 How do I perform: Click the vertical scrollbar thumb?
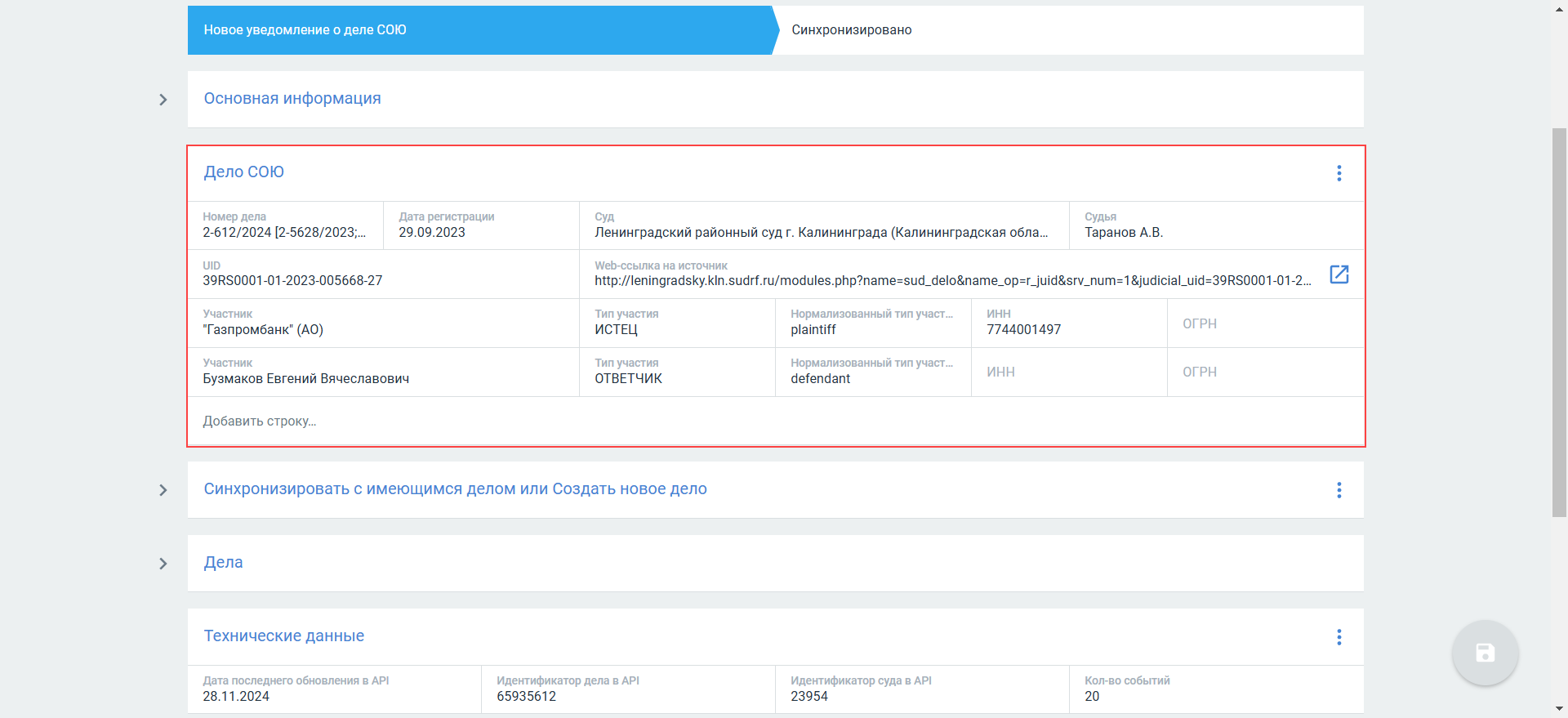coord(1559,322)
